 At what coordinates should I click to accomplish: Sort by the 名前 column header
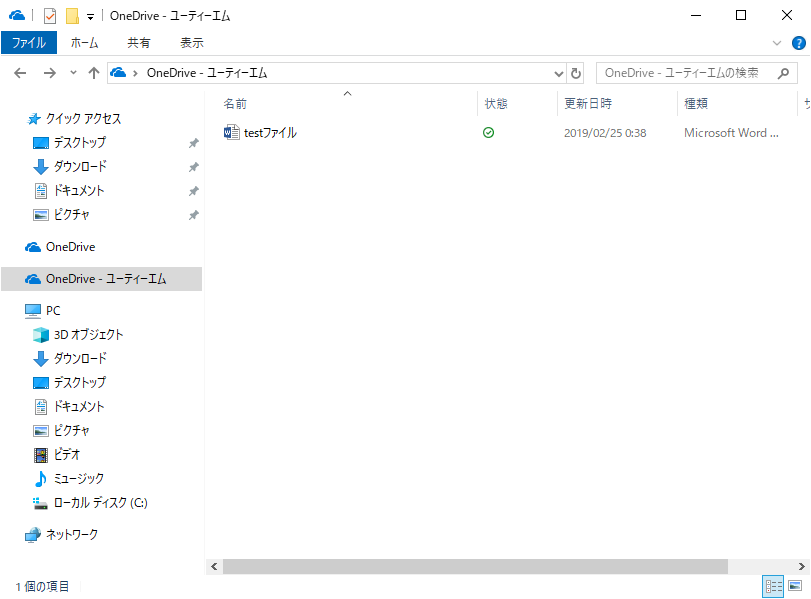(235, 103)
